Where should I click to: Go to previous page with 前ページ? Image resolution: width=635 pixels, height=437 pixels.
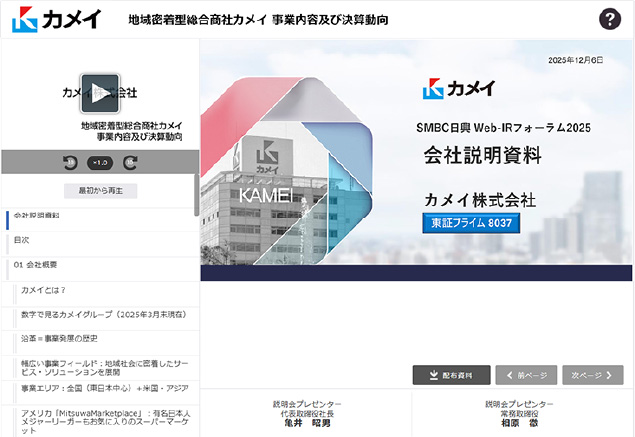point(525,375)
